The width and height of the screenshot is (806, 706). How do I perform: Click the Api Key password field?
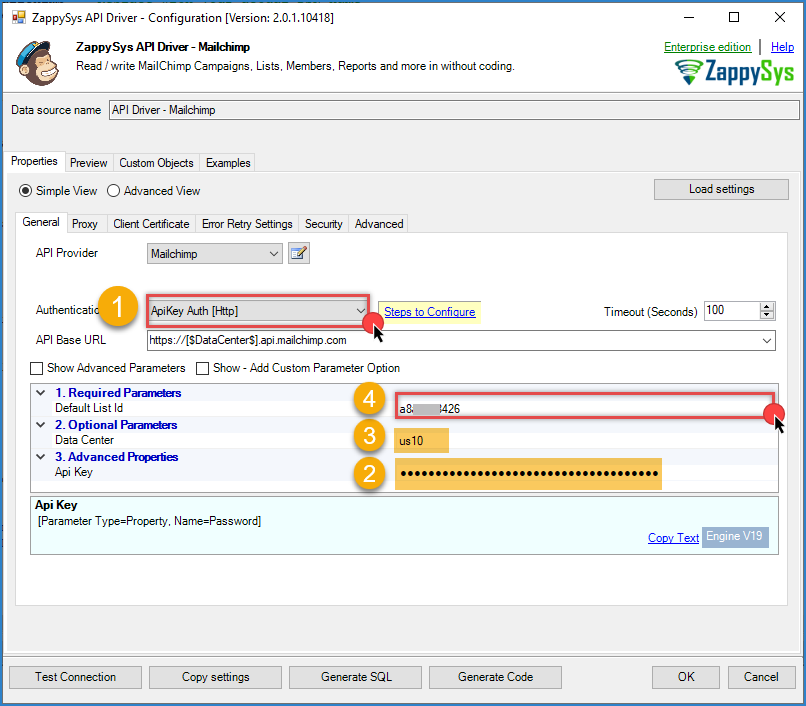click(528, 473)
